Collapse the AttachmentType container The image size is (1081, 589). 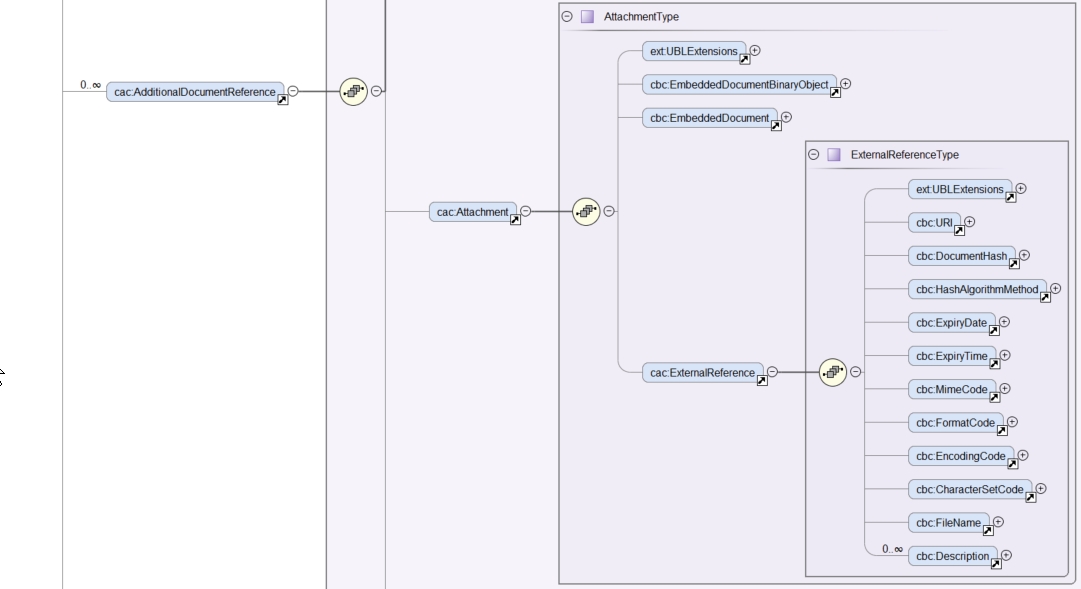(568, 17)
